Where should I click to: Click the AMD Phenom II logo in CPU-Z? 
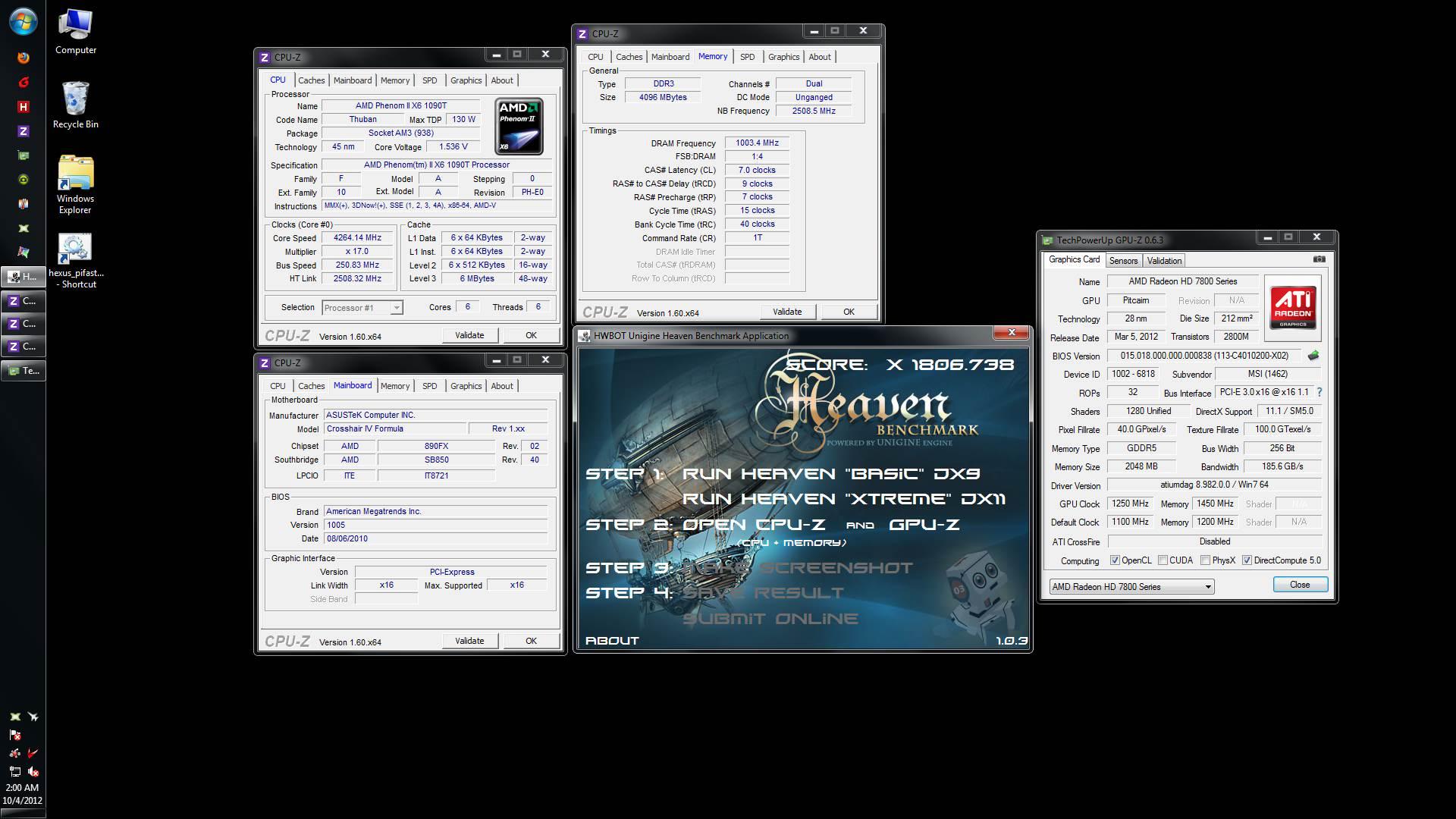pyautogui.click(x=519, y=126)
